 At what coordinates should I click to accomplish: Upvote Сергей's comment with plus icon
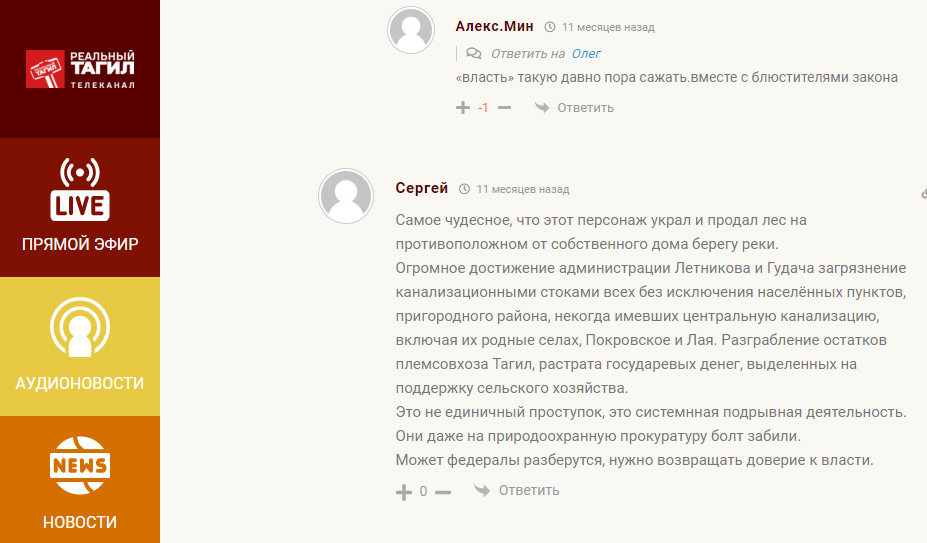(404, 491)
